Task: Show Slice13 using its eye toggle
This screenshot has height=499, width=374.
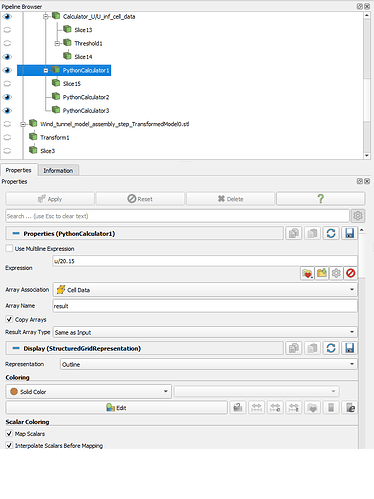Action: [x=7, y=30]
